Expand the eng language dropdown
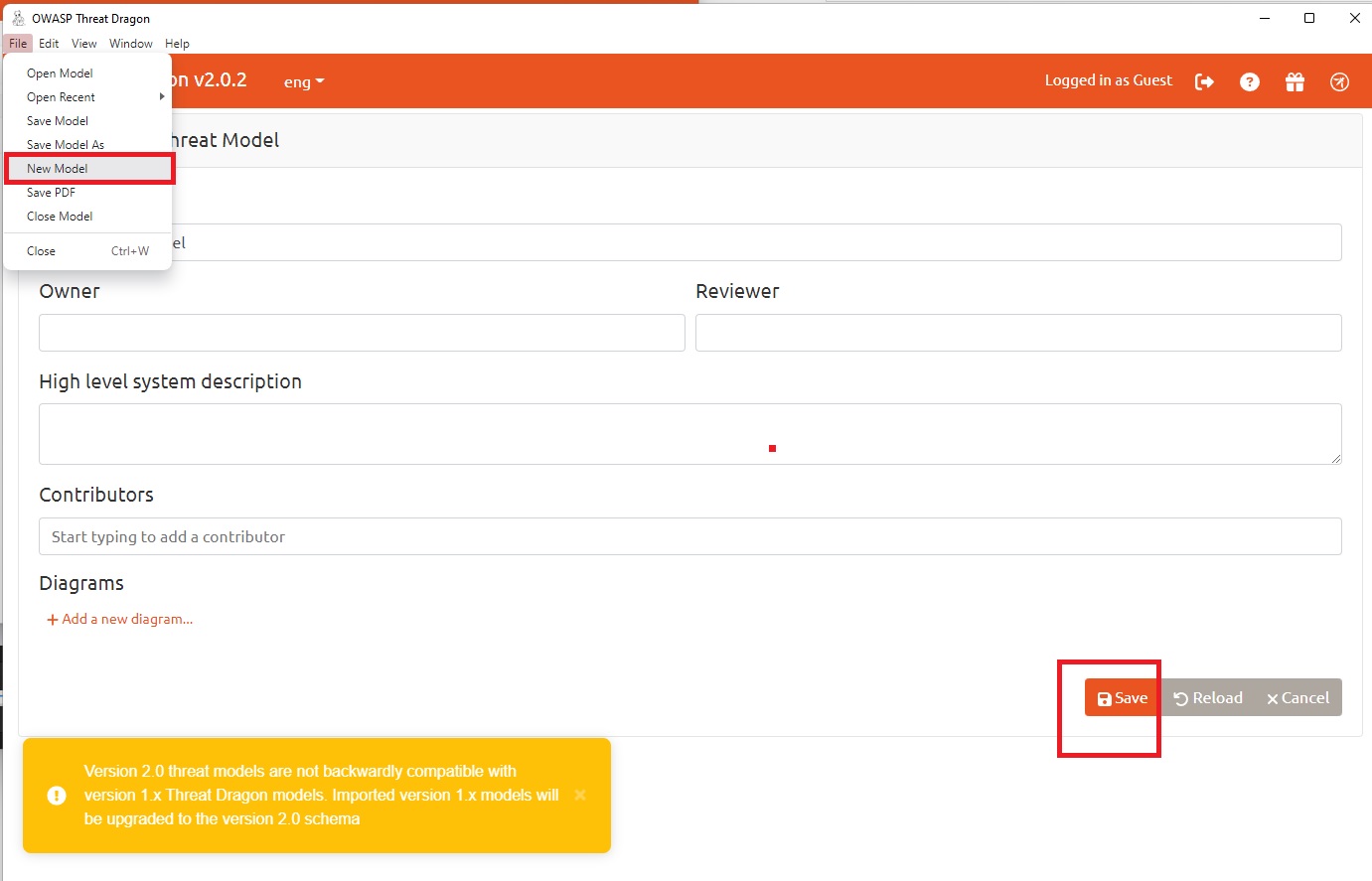Screen dimensions: 1372x881 304,82
